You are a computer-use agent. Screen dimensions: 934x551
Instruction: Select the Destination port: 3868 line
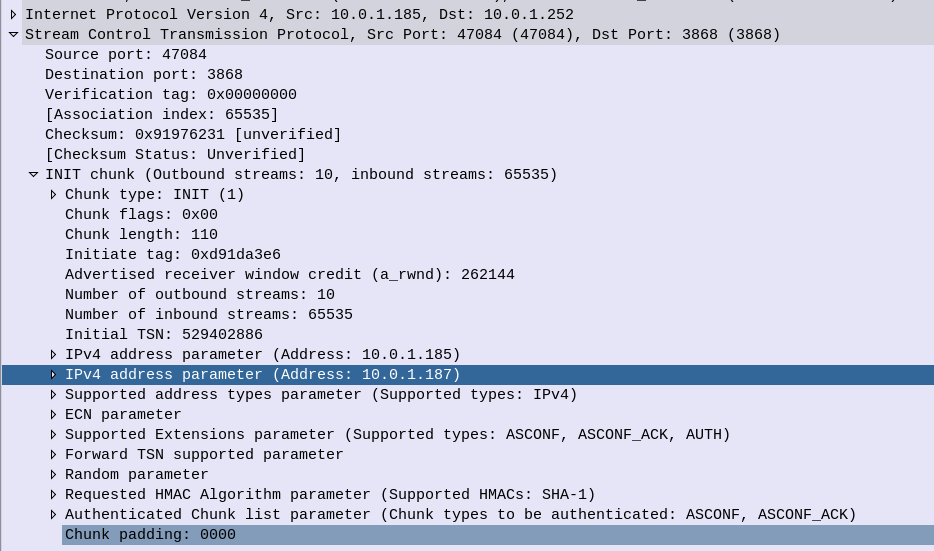click(x=144, y=75)
